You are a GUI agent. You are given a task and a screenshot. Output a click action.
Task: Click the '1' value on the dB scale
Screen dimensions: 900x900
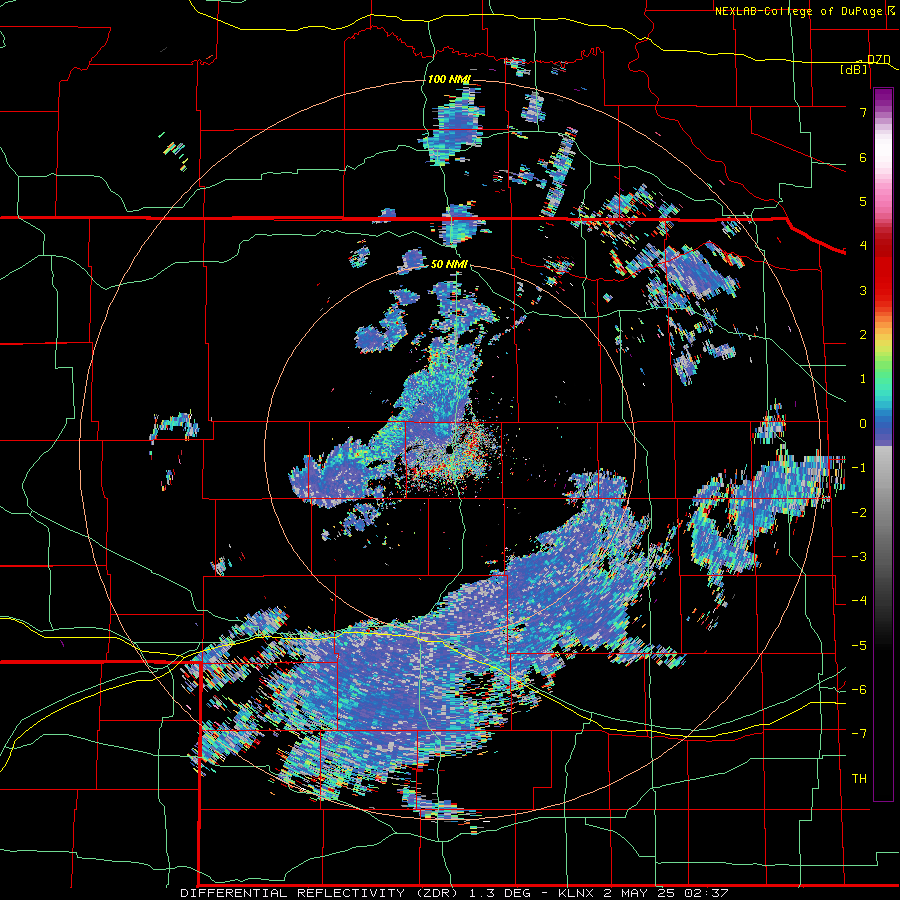pyautogui.click(x=863, y=379)
